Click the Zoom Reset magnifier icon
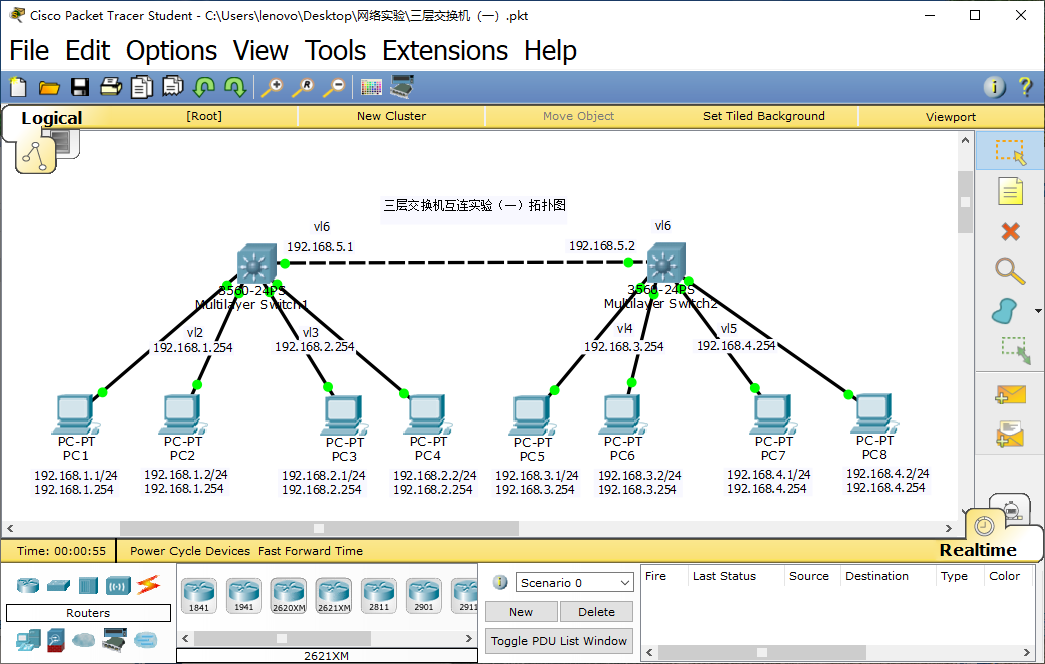This screenshot has height=664, width=1045. point(303,87)
